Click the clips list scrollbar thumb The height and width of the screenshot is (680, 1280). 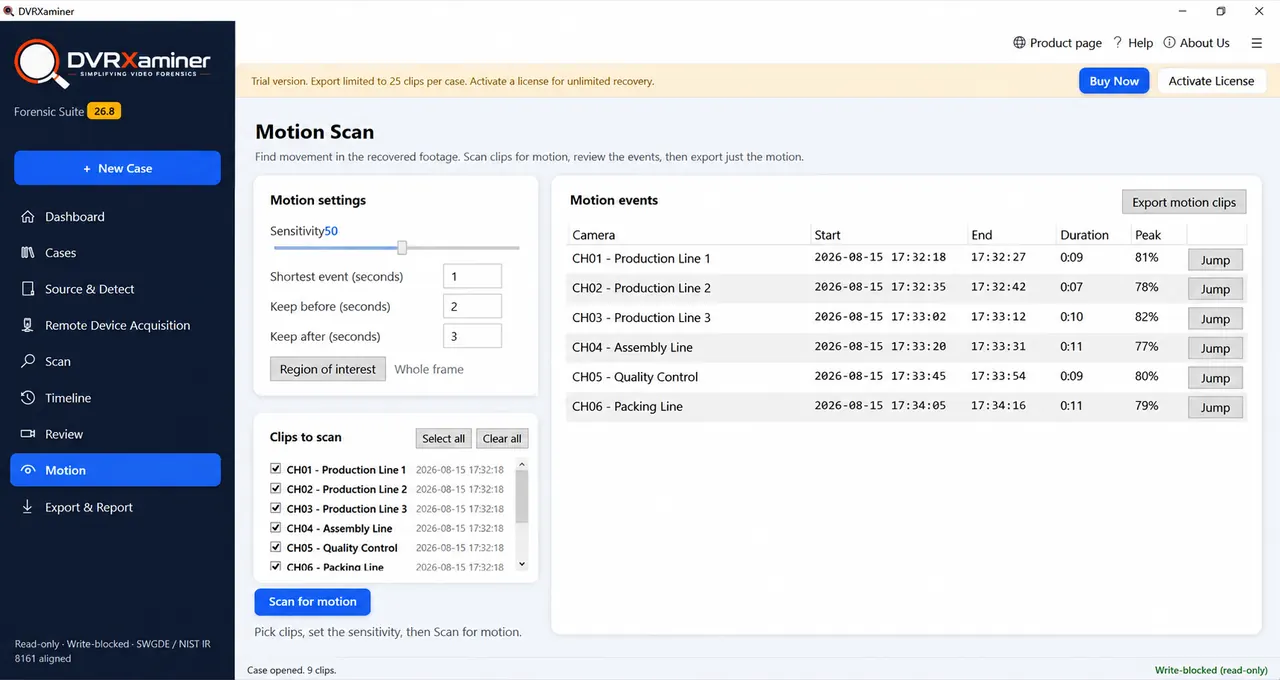(x=521, y=497)
